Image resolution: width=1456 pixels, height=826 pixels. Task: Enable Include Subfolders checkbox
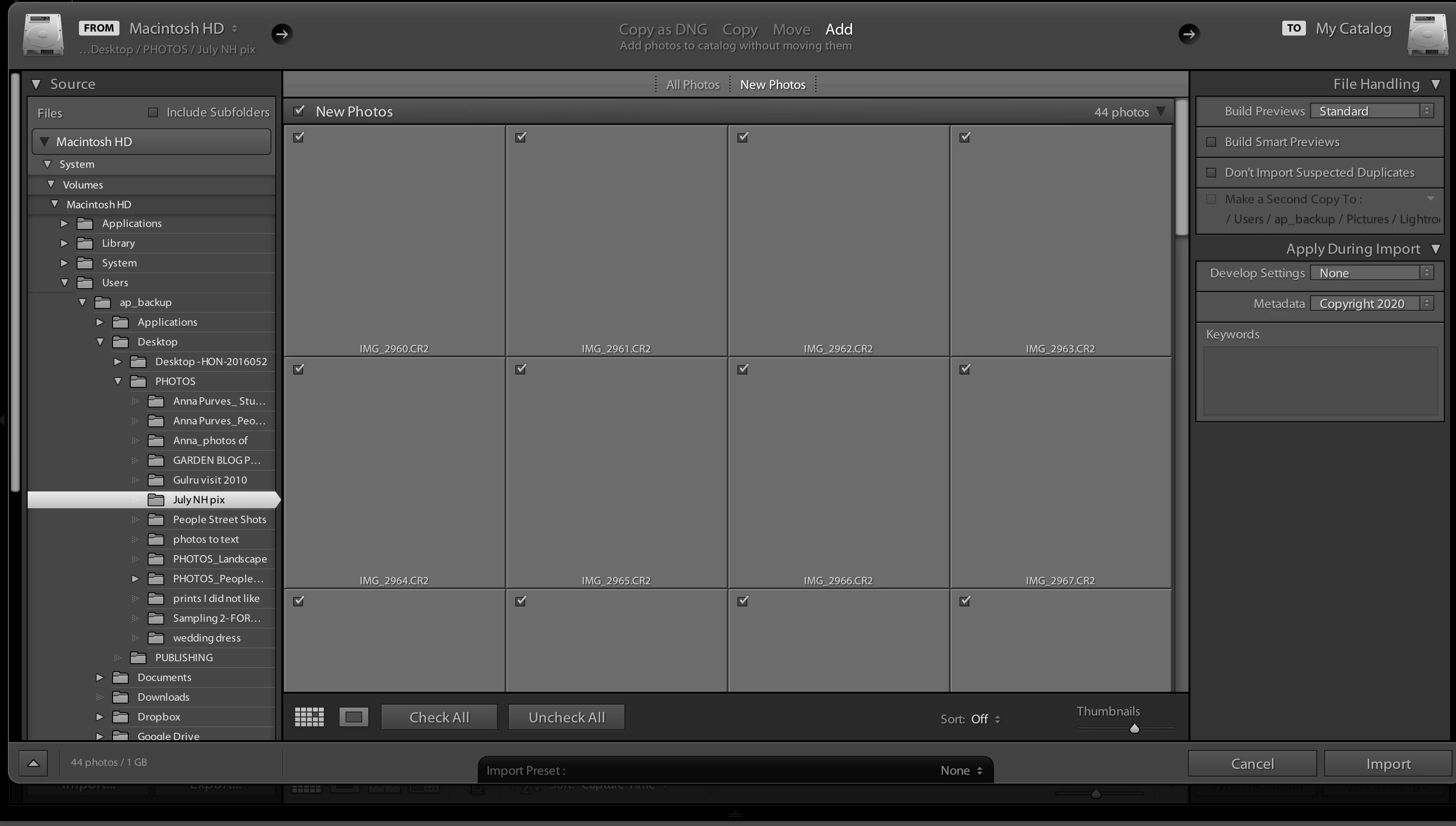[153, 113]
